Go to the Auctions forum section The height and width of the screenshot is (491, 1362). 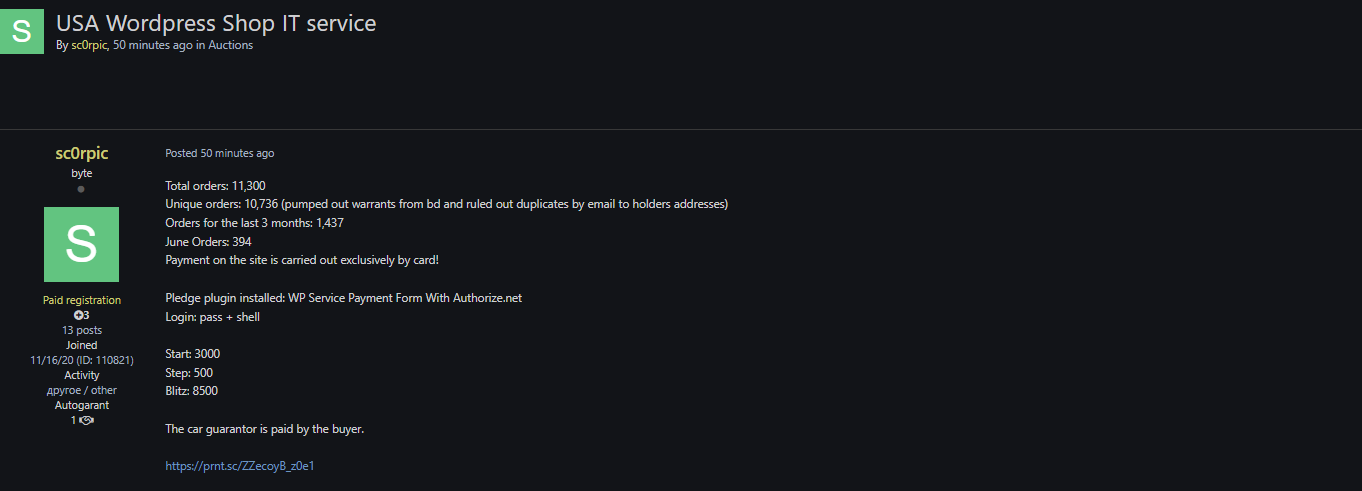click(230, 45)
